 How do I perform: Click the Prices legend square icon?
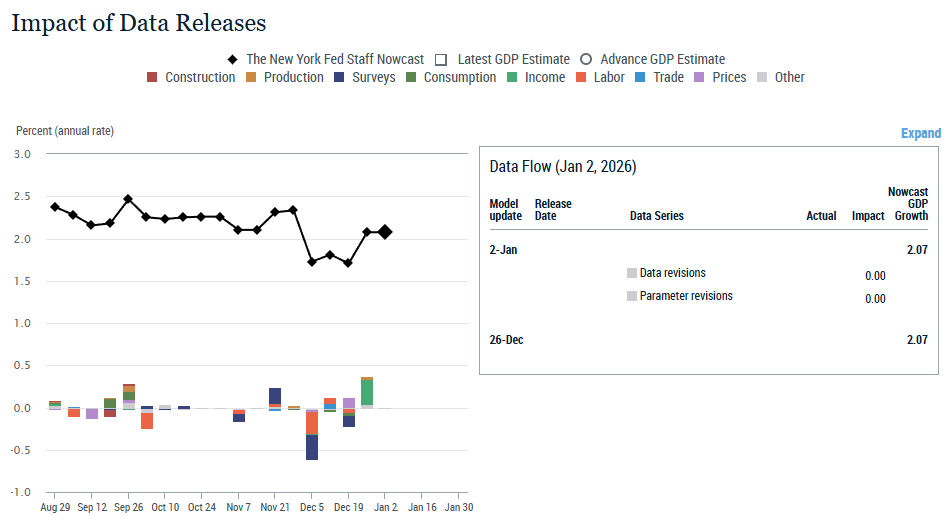(x=700, y=78)
